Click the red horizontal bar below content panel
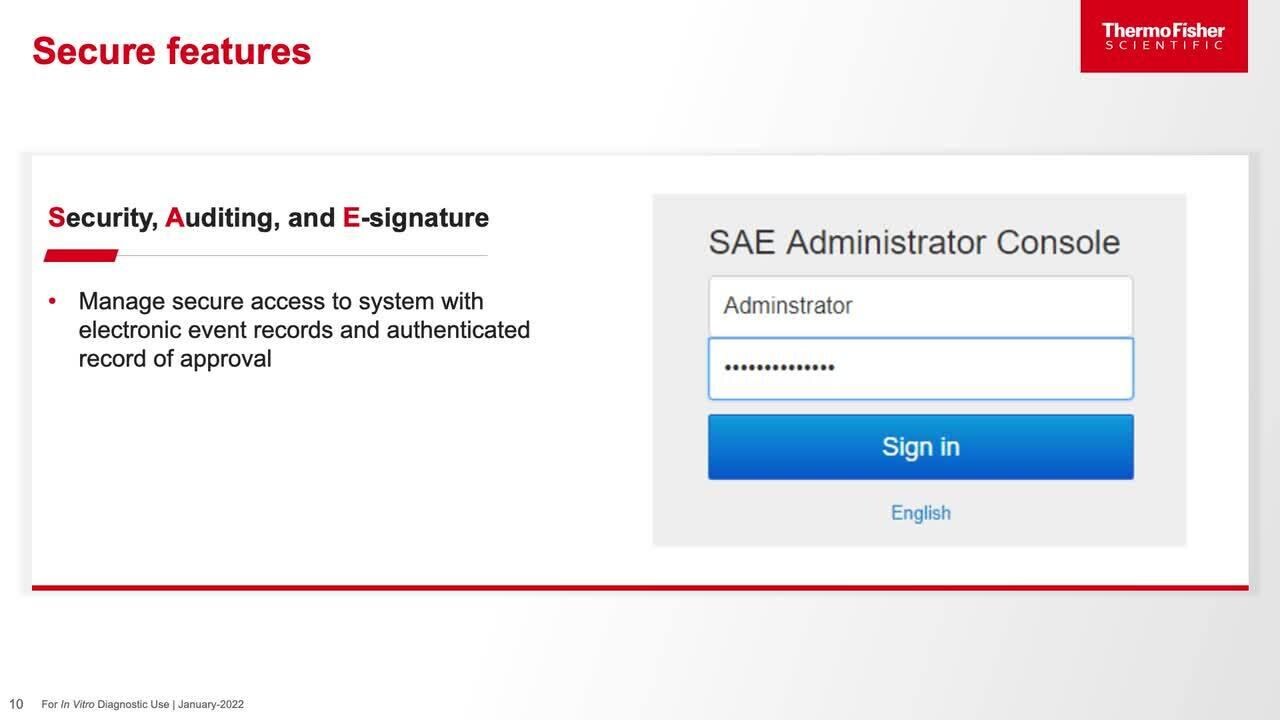This screenshot has height=720, width=1280. 640,588
